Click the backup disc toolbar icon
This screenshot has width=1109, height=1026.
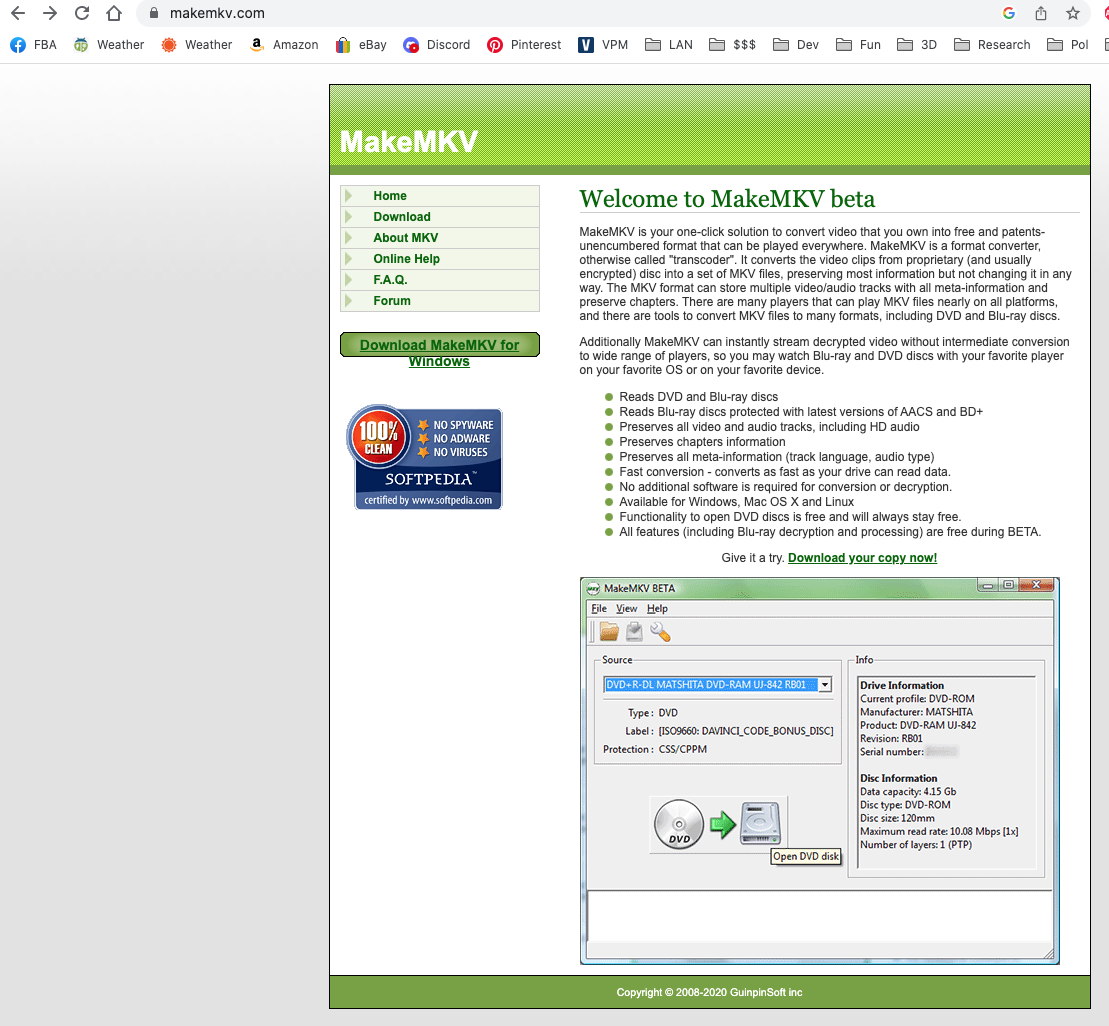point(634,631)
